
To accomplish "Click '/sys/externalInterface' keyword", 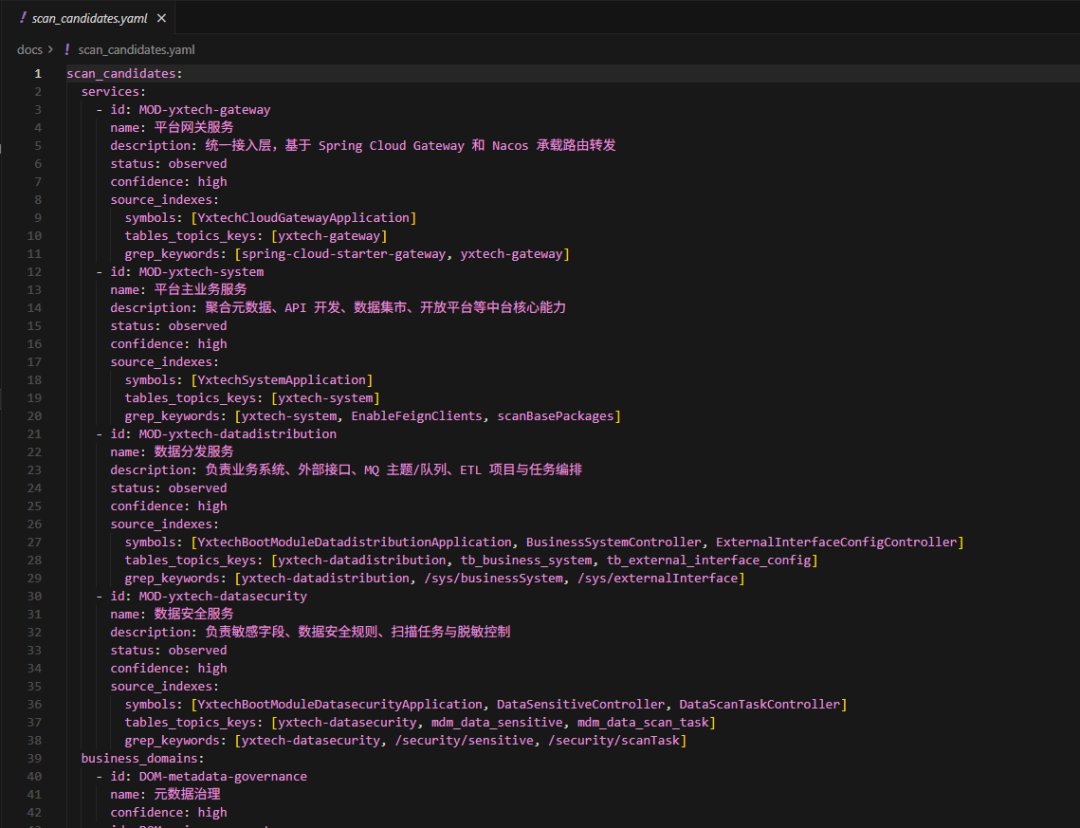I will click(658, 579).
